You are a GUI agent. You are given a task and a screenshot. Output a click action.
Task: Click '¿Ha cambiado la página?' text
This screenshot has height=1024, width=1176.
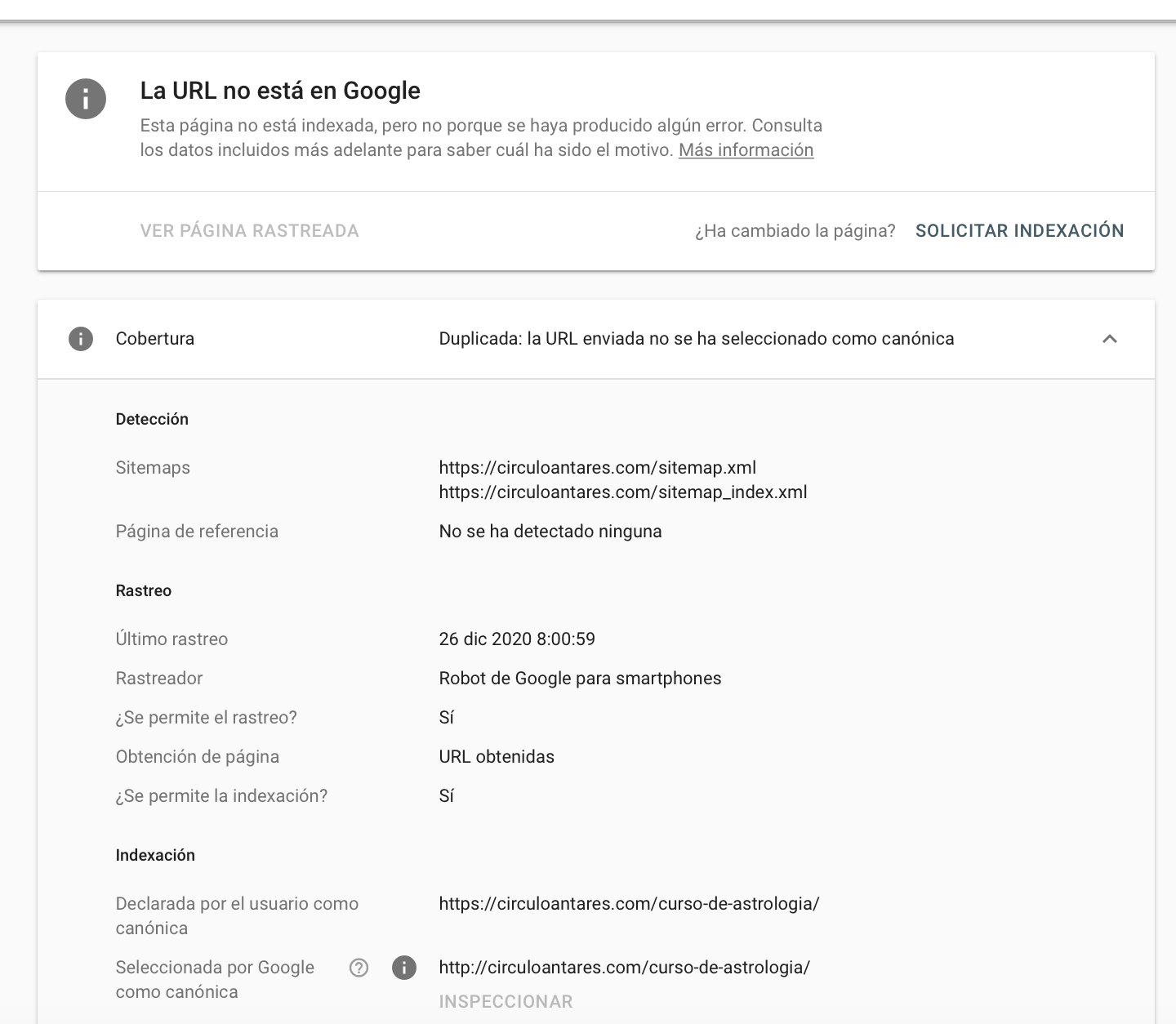coord(795,231)
